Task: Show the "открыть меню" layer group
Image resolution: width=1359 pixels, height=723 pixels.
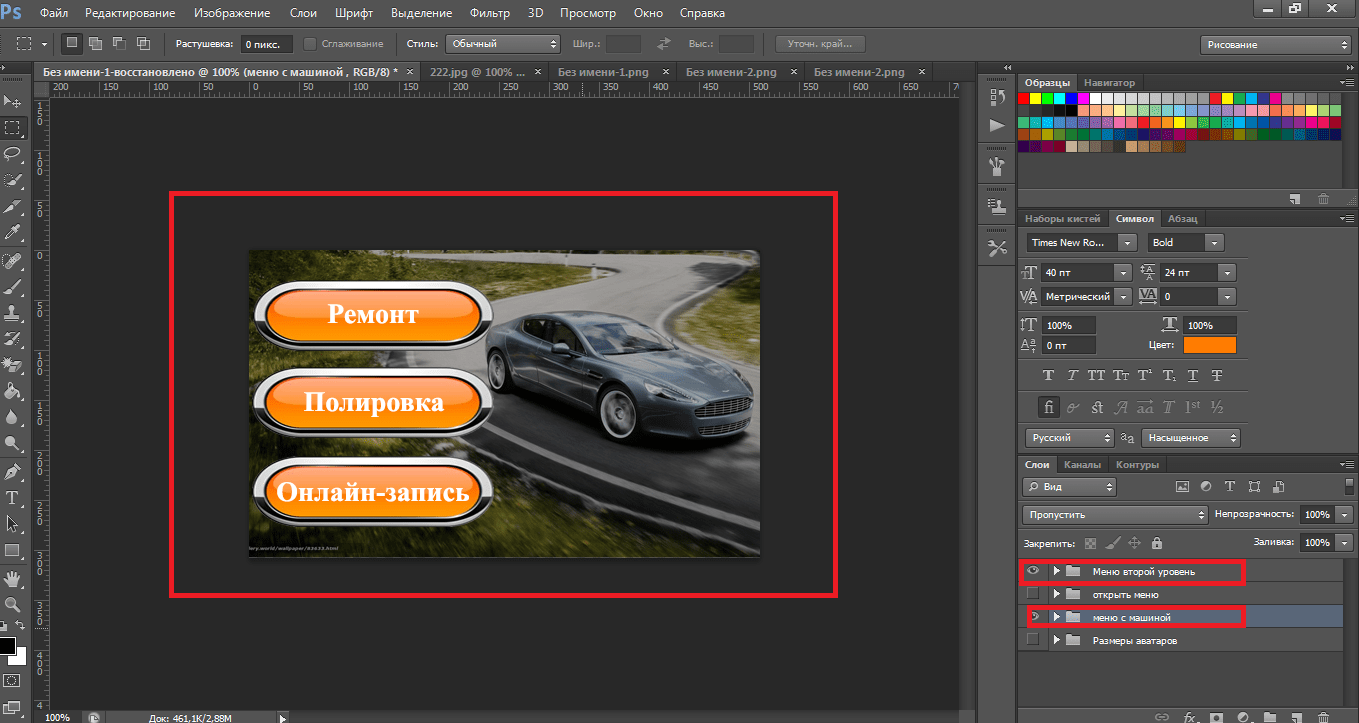Action: [1033, 594]
